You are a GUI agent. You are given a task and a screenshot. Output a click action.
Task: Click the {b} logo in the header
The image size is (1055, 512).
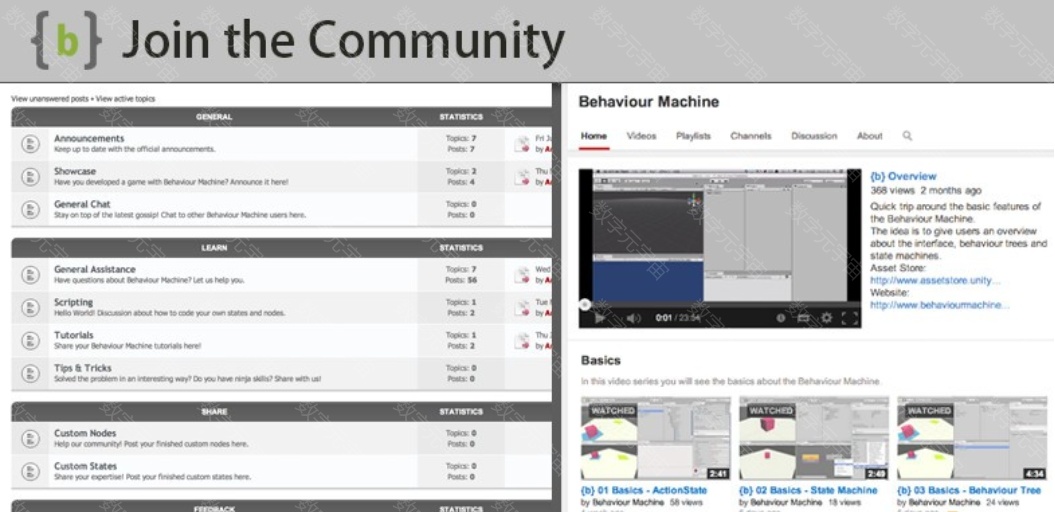(x=65, y=40)
